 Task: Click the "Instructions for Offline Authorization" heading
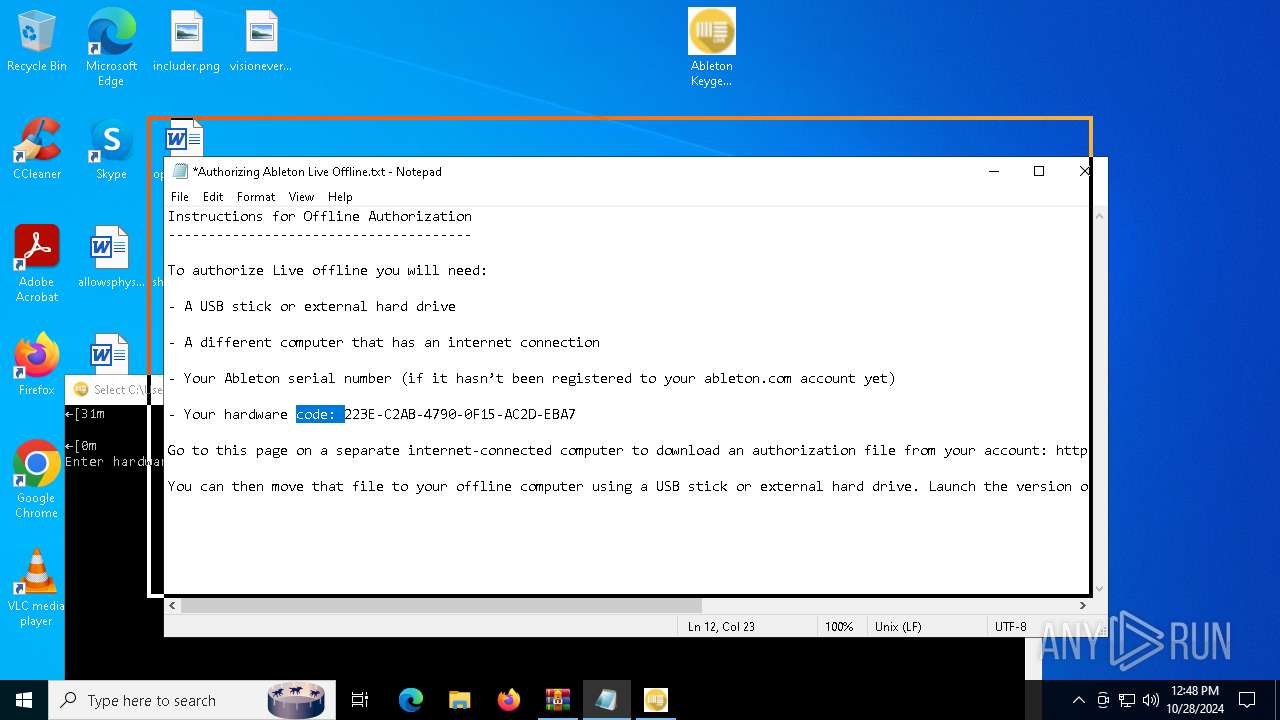click(320, 216)
